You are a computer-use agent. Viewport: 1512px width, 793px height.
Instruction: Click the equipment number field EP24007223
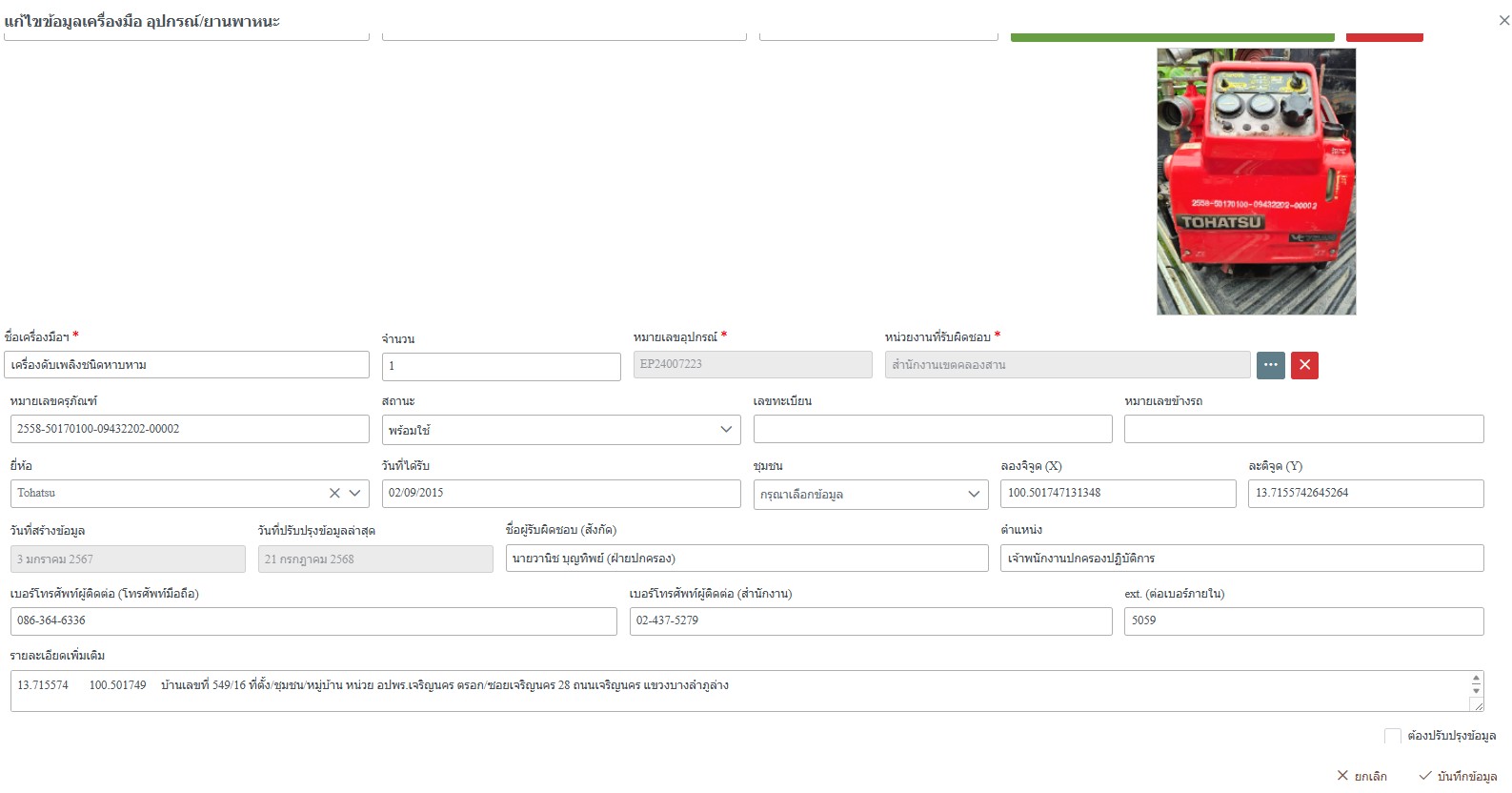click(x=753, y=364)
